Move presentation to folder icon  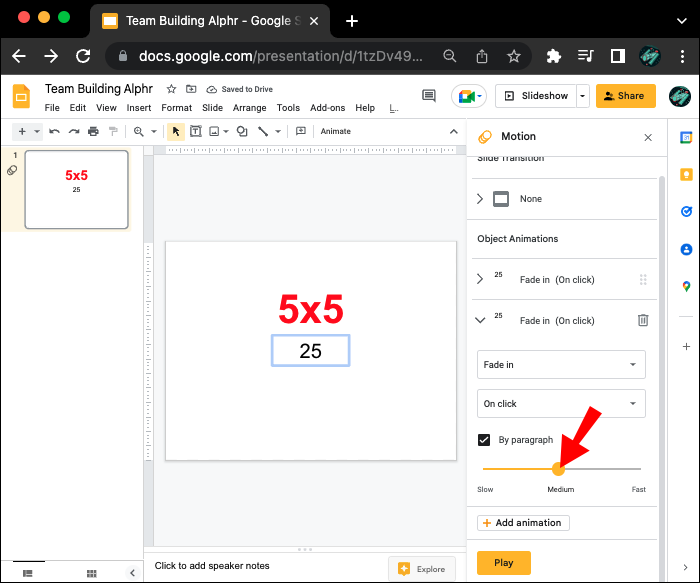[191, 89]
